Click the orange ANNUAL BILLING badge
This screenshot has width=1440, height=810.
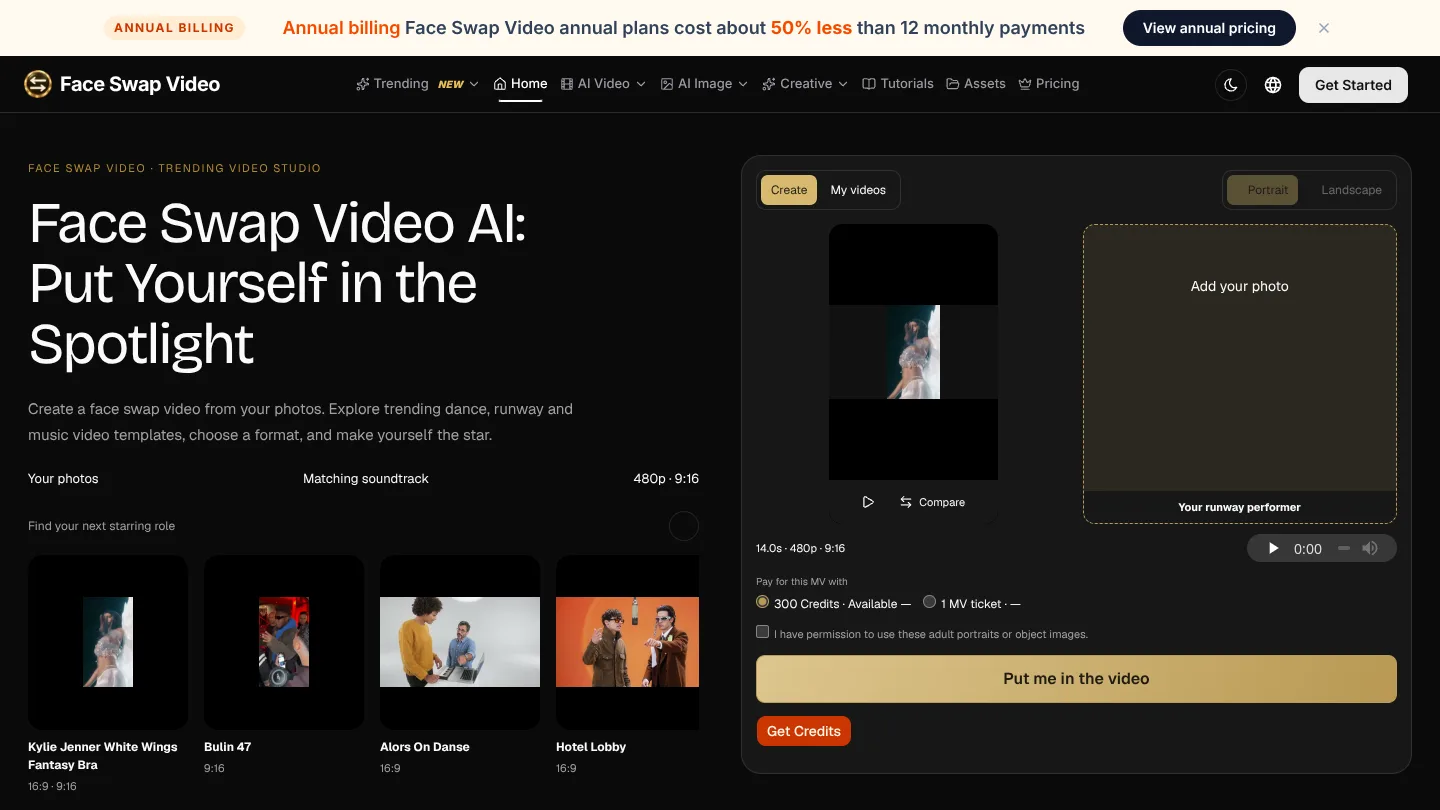tap(174, 28)
